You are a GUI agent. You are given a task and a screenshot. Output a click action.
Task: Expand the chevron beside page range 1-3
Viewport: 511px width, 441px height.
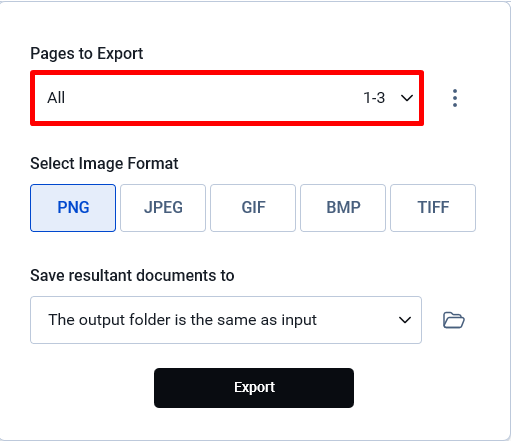(407, 98)
